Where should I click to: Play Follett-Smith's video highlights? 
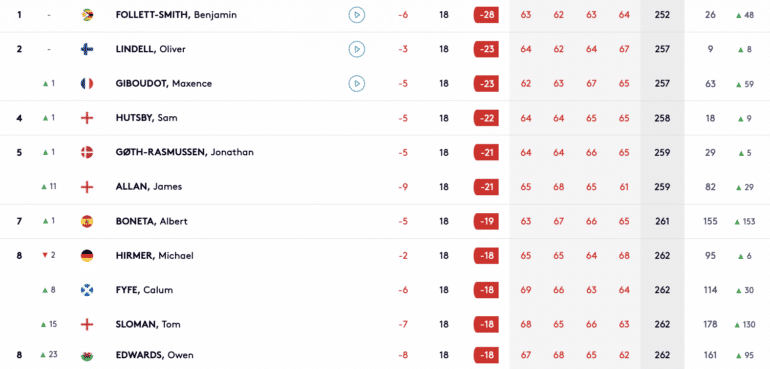357,15
